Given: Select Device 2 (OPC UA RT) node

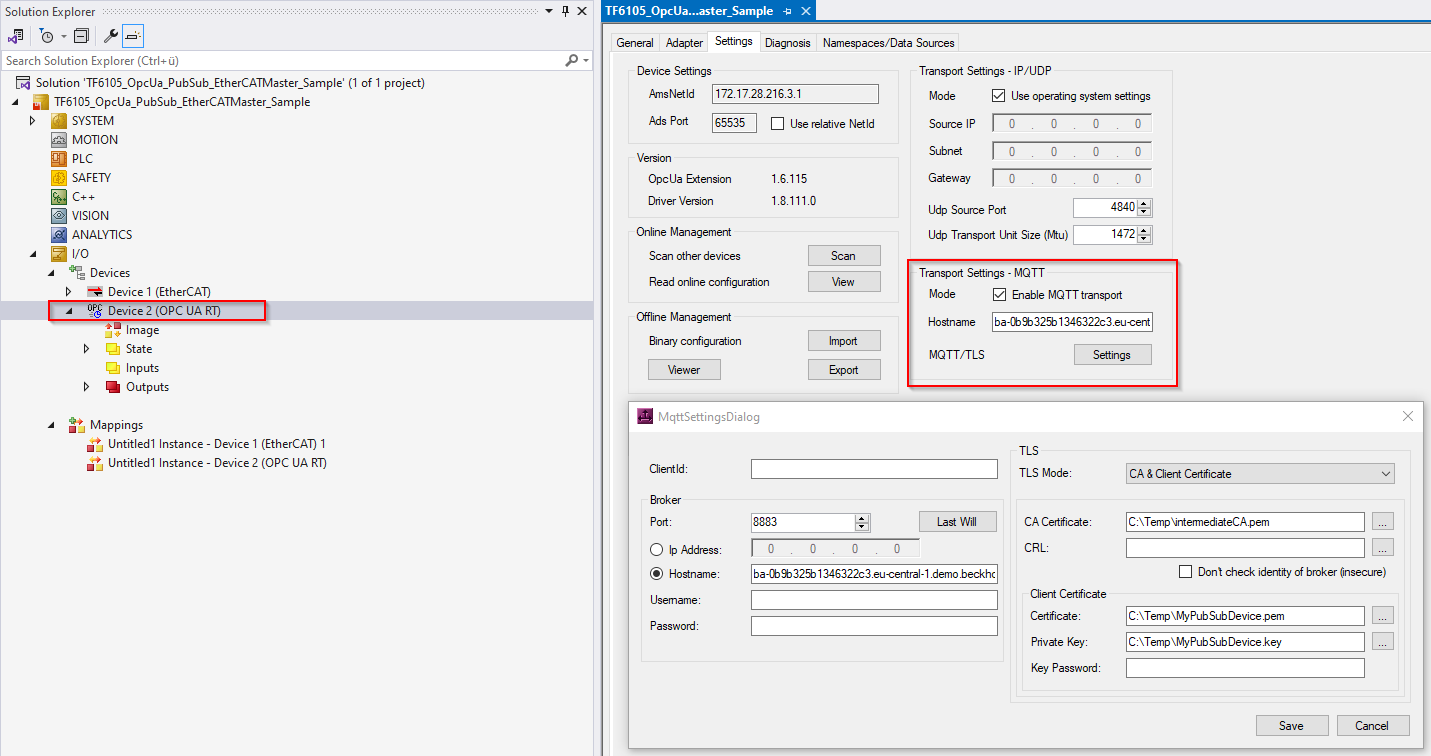Looking at the screenshot, I should [x=166, y=311].
